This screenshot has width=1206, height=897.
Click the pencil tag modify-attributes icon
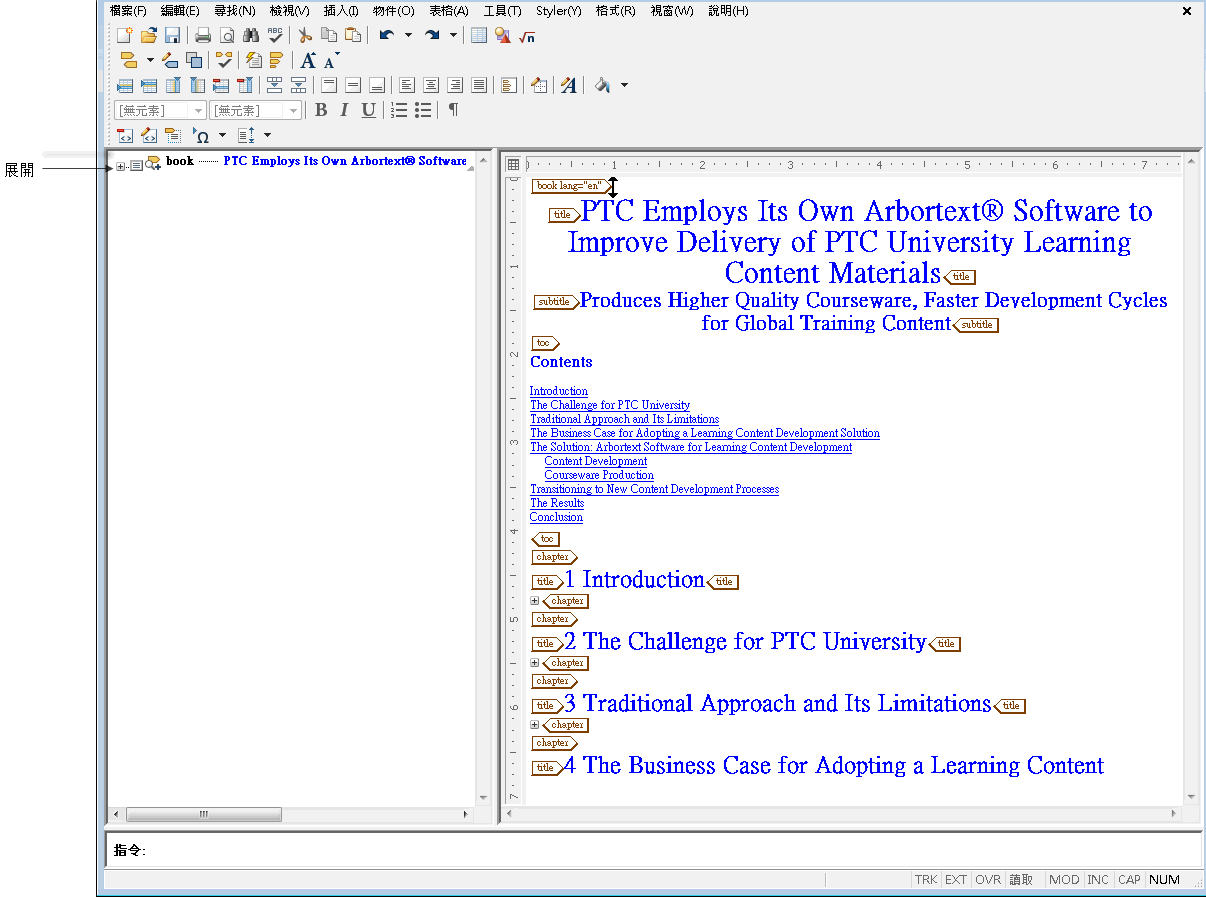pos(170,60)
